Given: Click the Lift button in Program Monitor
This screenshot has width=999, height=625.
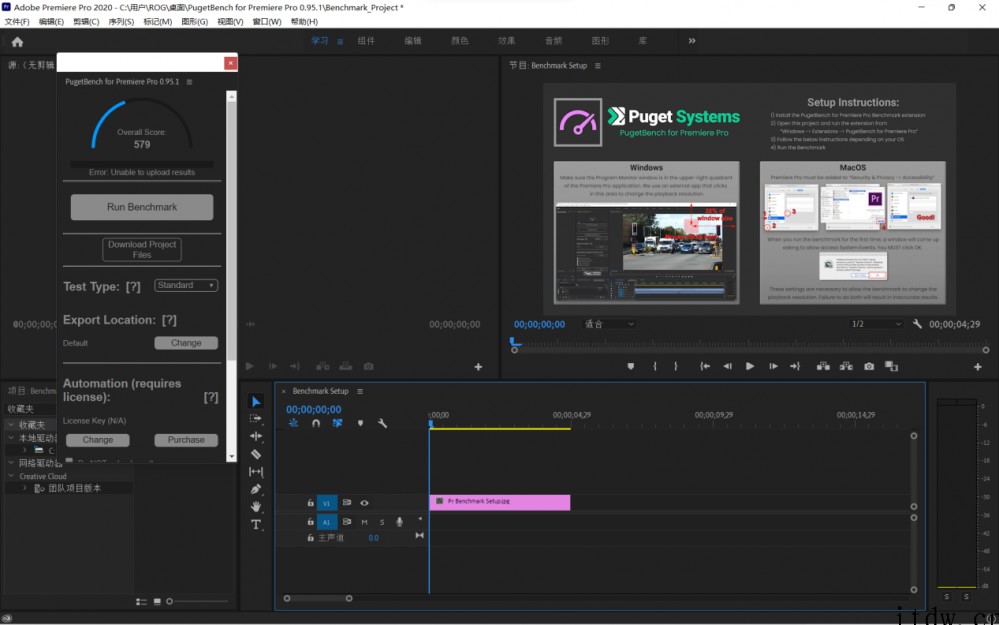Looking at the screenshot, I should pyautogui.click(x=823, y=366).
